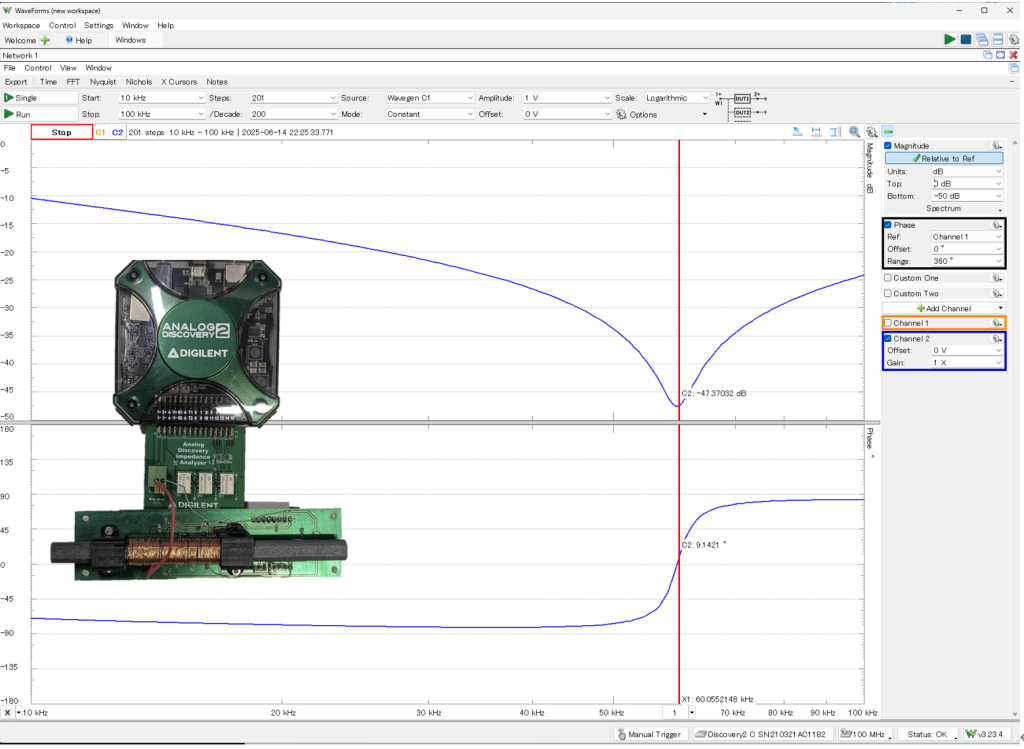
Task: Select the vertical cursor measure icon
Action: [x=835, y=132]
